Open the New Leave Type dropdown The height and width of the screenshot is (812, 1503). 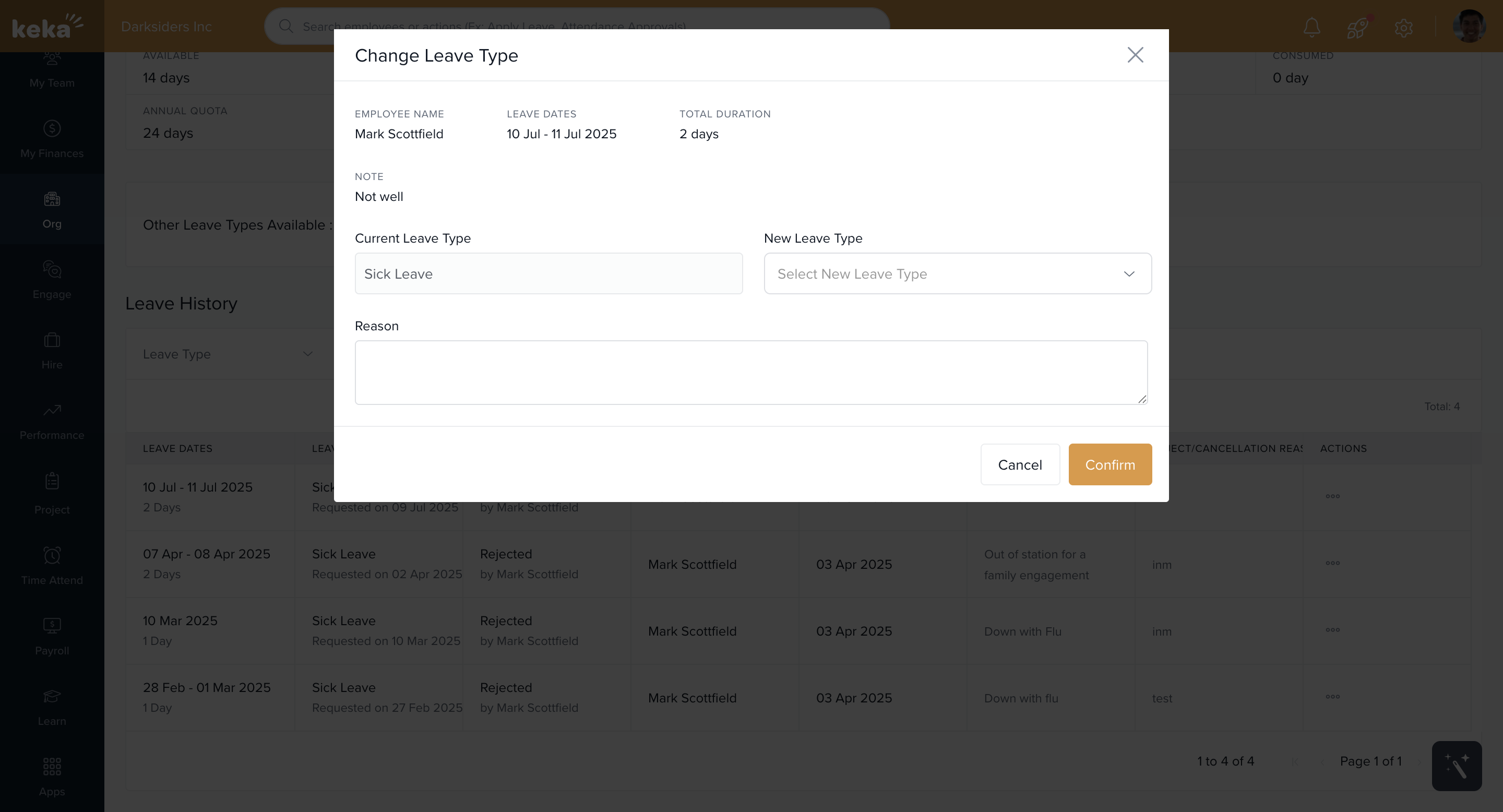point(957,273)
